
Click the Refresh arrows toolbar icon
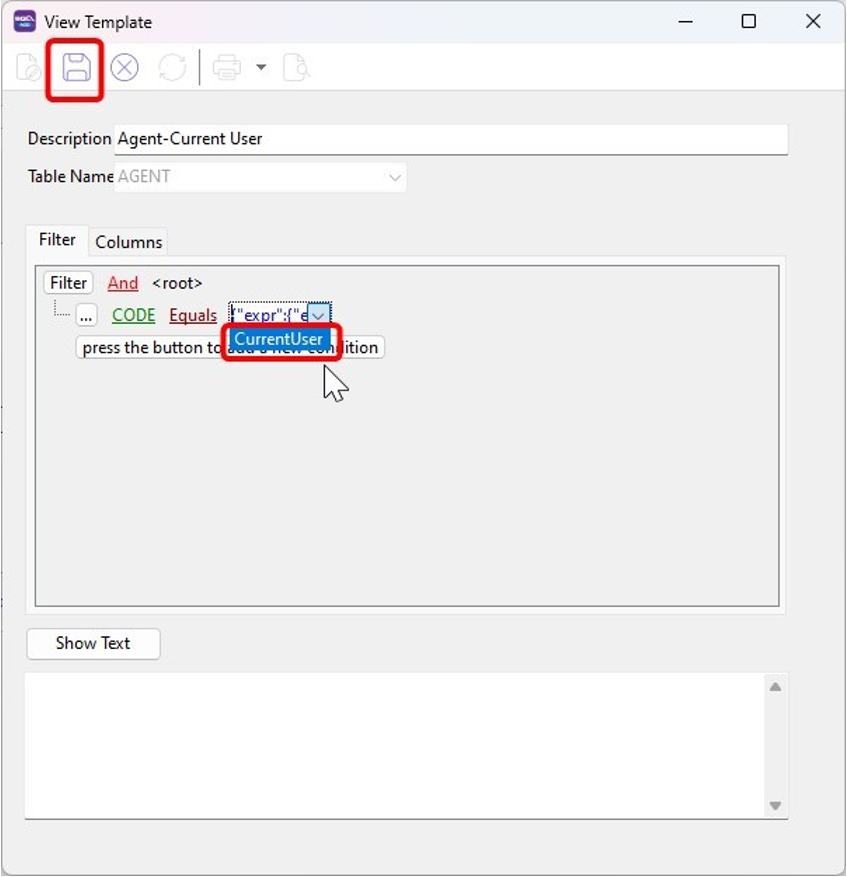(x=172, y=68)
